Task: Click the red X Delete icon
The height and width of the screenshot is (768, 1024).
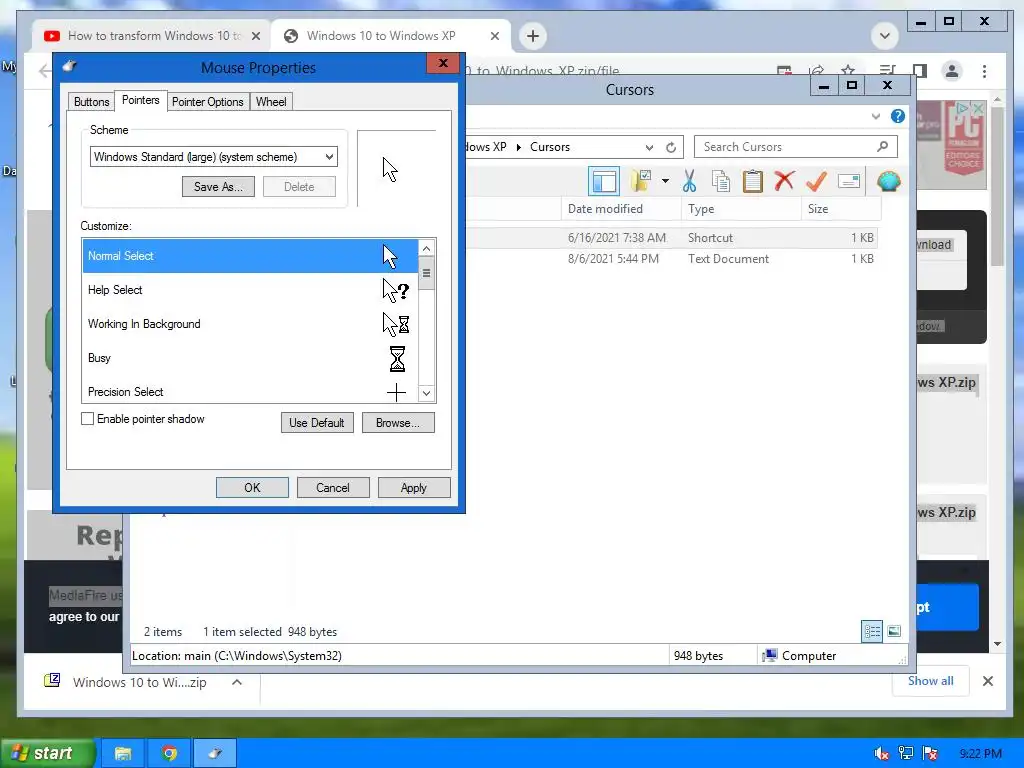Action: tap(784, 181)
